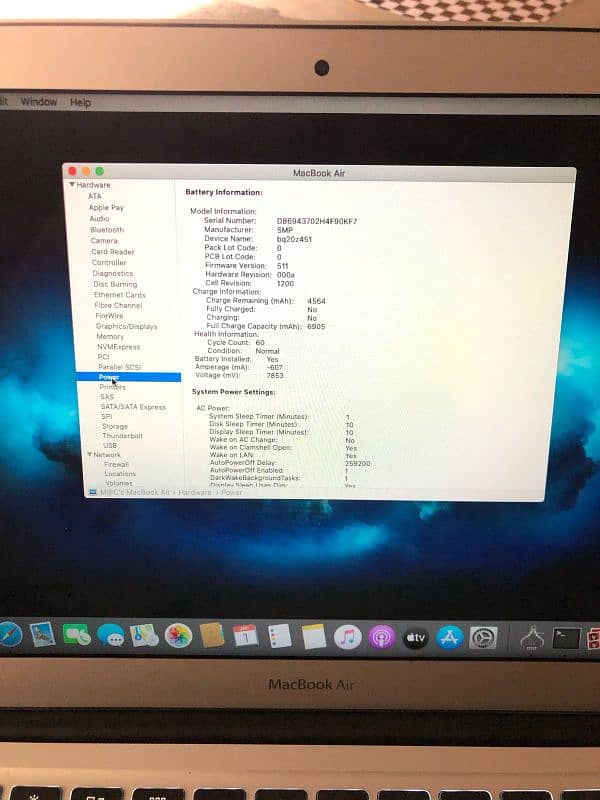This screenshot has height=800, width=600.
Task: Click the computer icon in the path bar
Action: point(93,492)
